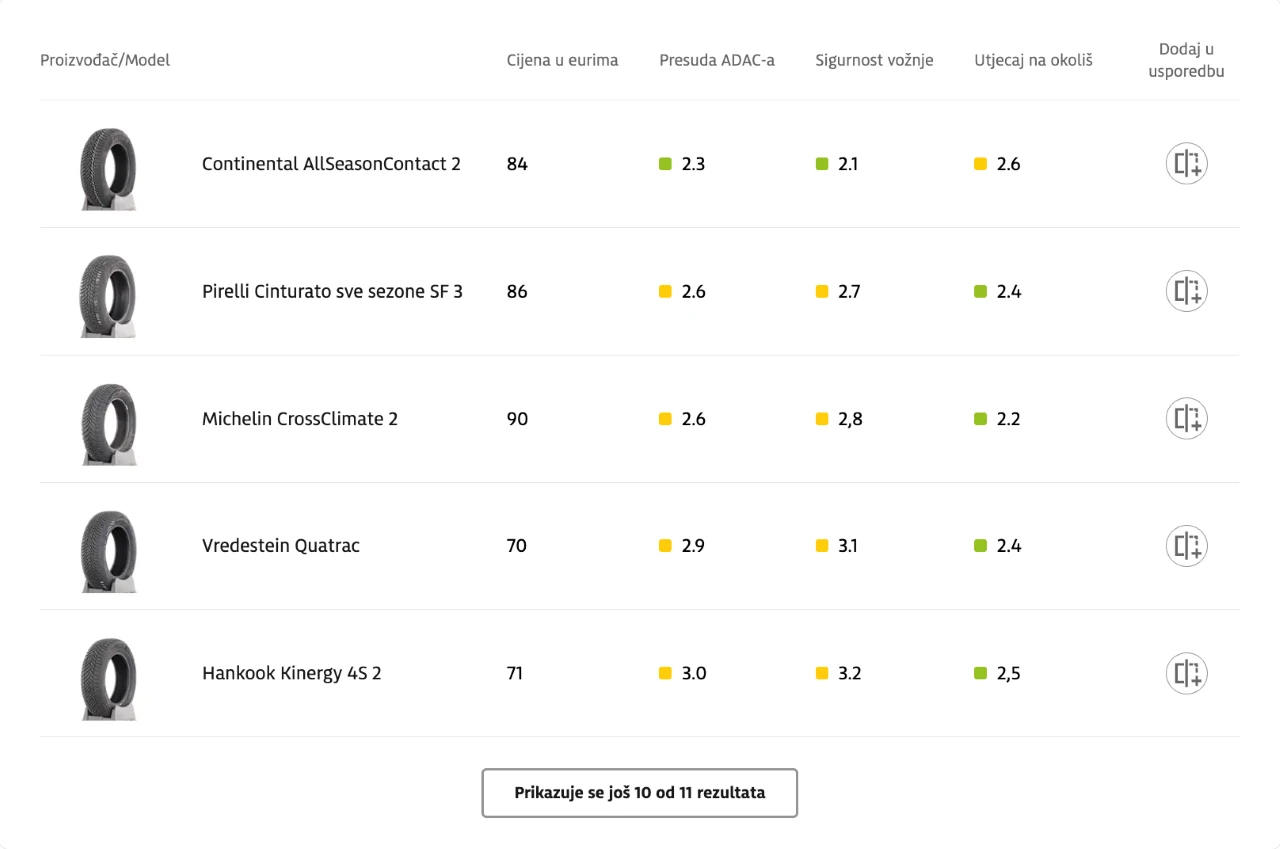Viewport: 1280px width, 849px height.
Task: Click green ADAC rating swatch for Continental
Action: coord(665,164)
